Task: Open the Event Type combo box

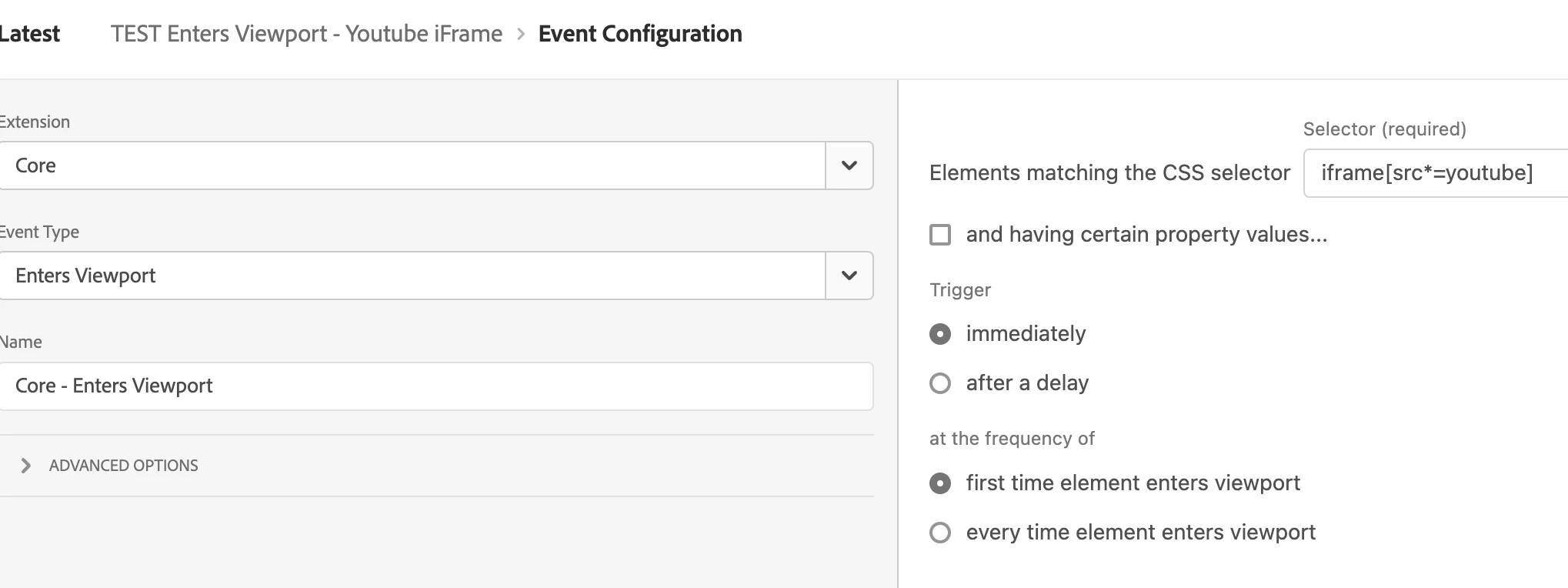Action: pos(412,276)
